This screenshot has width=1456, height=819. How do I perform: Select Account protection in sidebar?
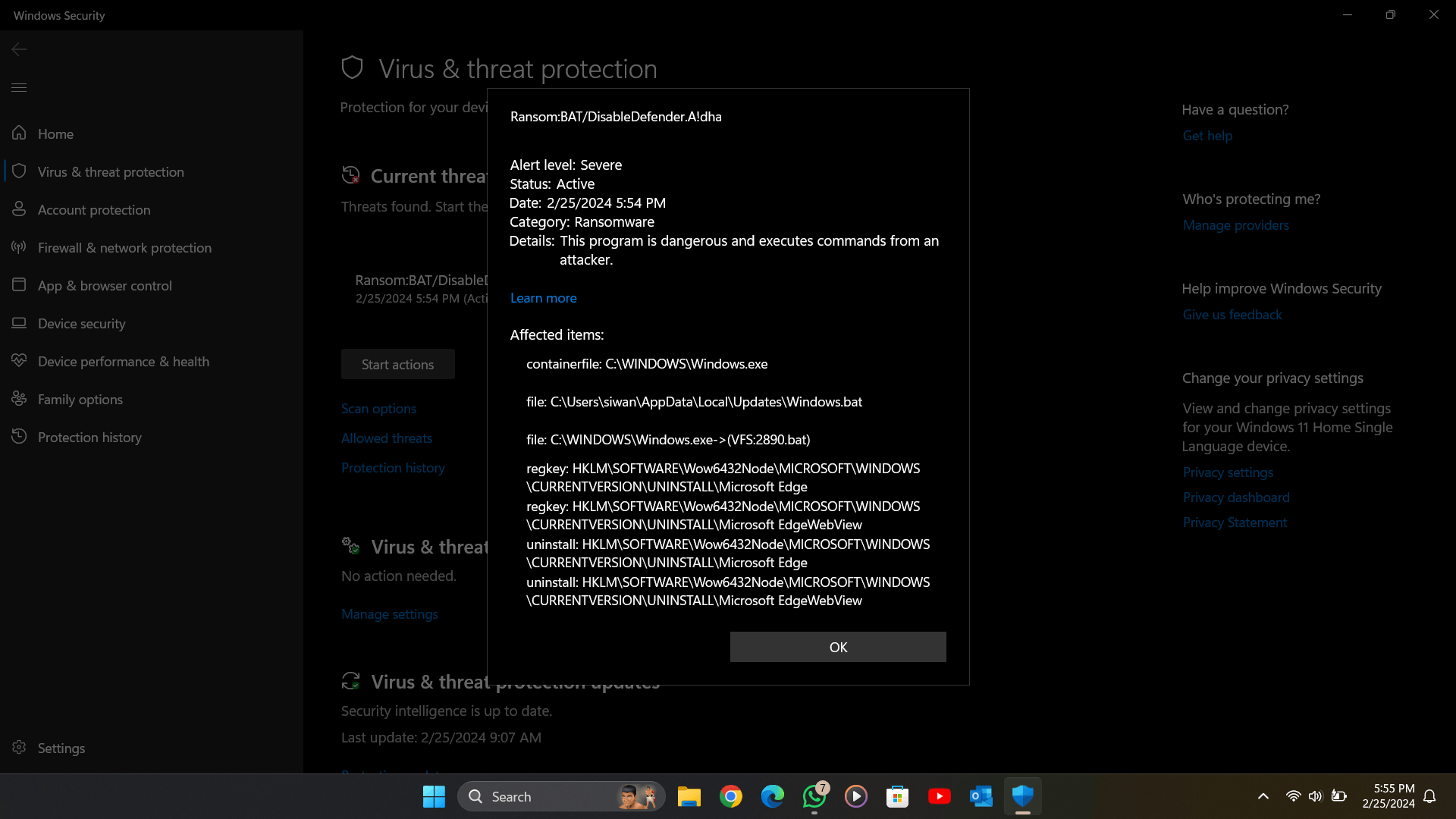click(x=94, y=209)
